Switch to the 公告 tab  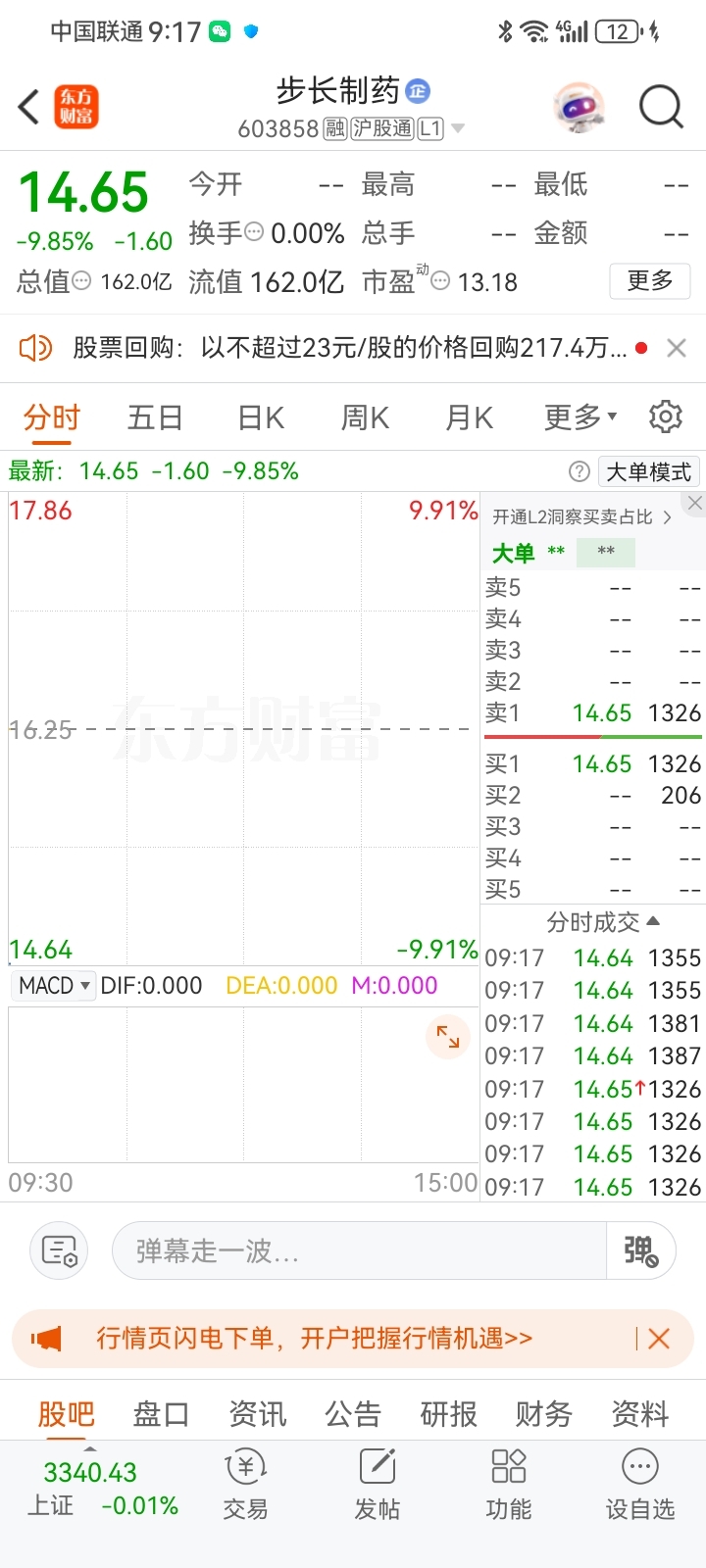[353, 1414]
